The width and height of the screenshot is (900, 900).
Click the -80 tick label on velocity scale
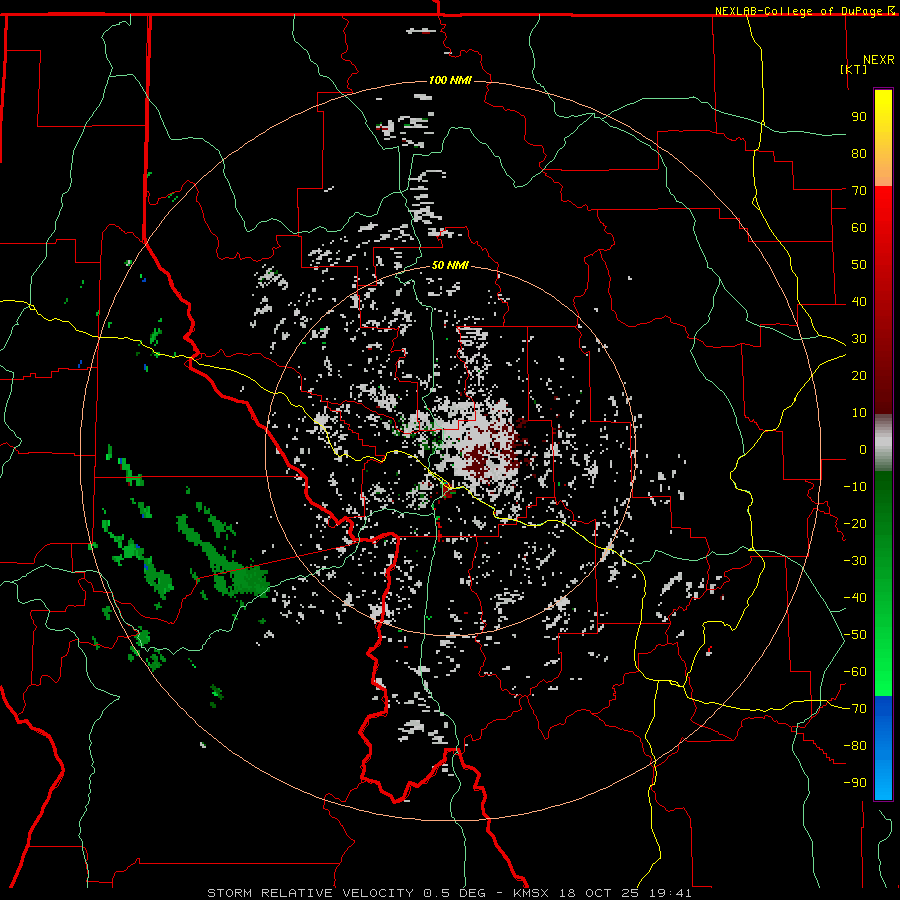click(x=855, y=746)
